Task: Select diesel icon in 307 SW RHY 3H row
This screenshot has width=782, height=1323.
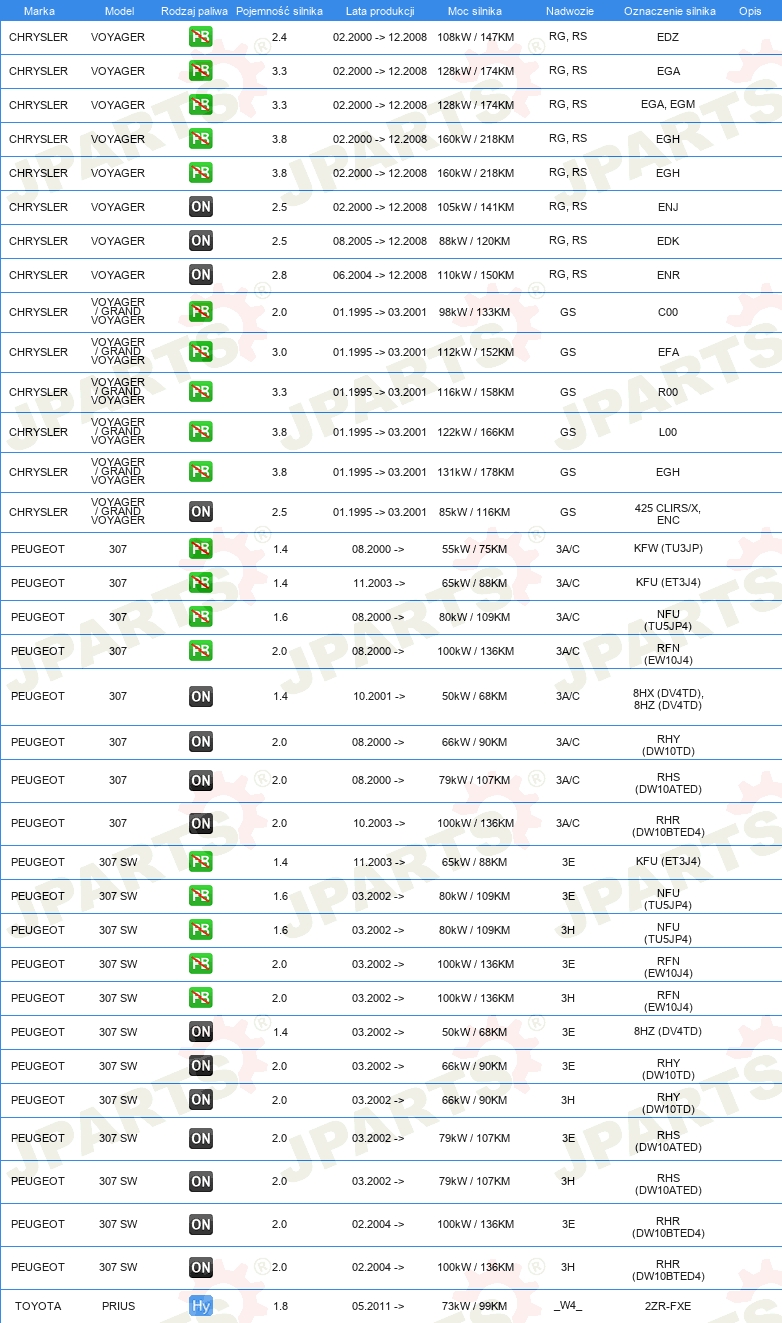Action: [201, 1100]
